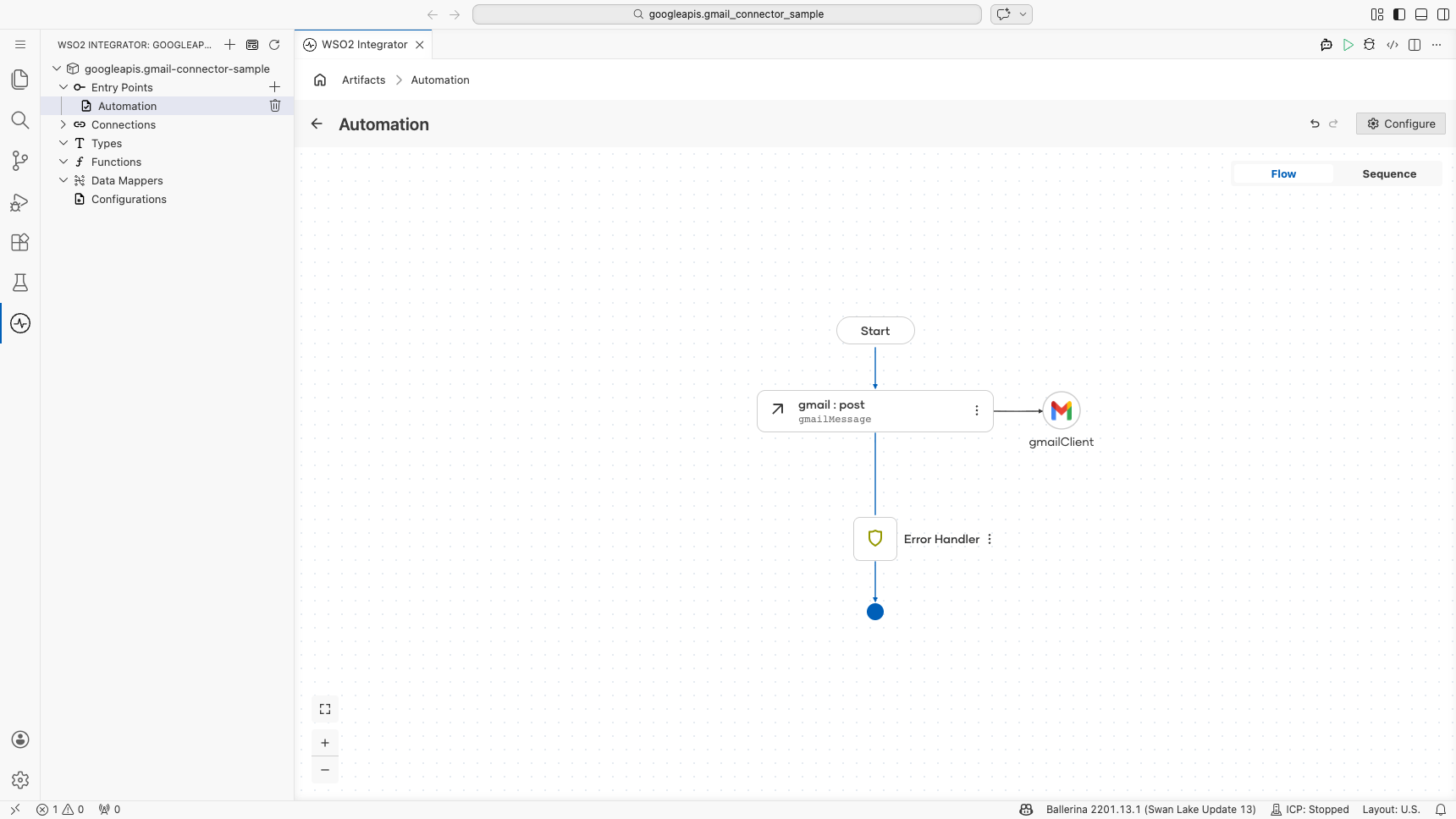
Task: Open Error Handler options menu
Action: coord(990,539)
